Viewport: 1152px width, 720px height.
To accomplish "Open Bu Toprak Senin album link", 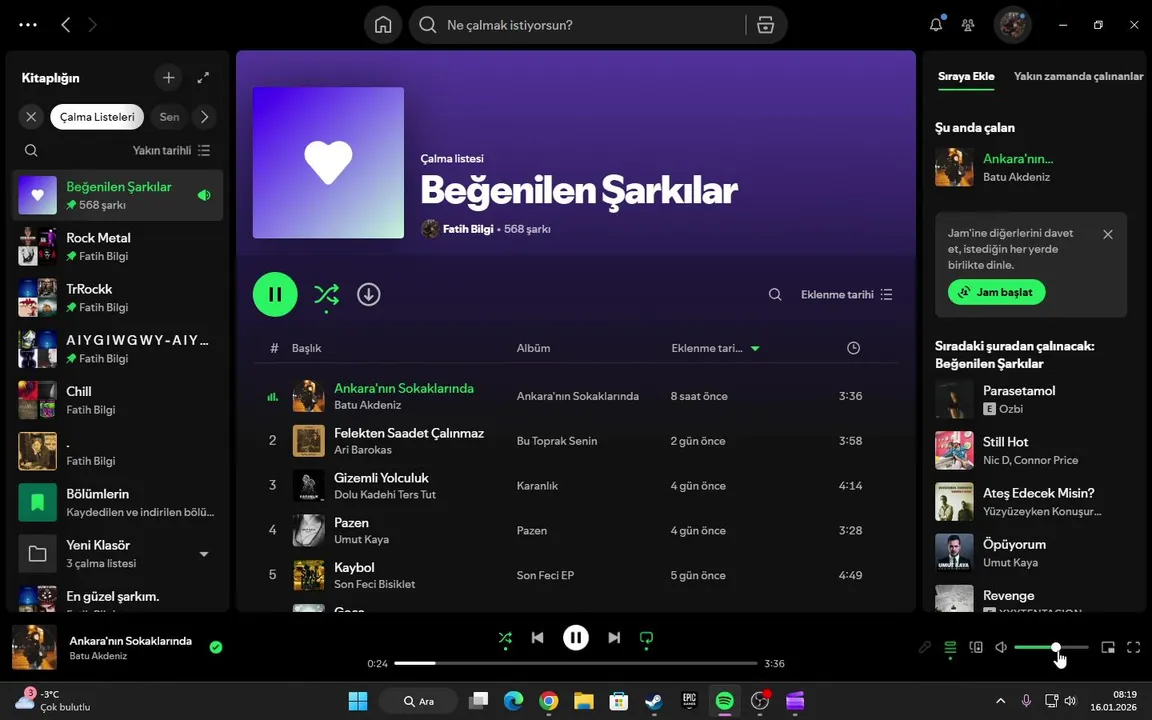I will click(557, 441).
